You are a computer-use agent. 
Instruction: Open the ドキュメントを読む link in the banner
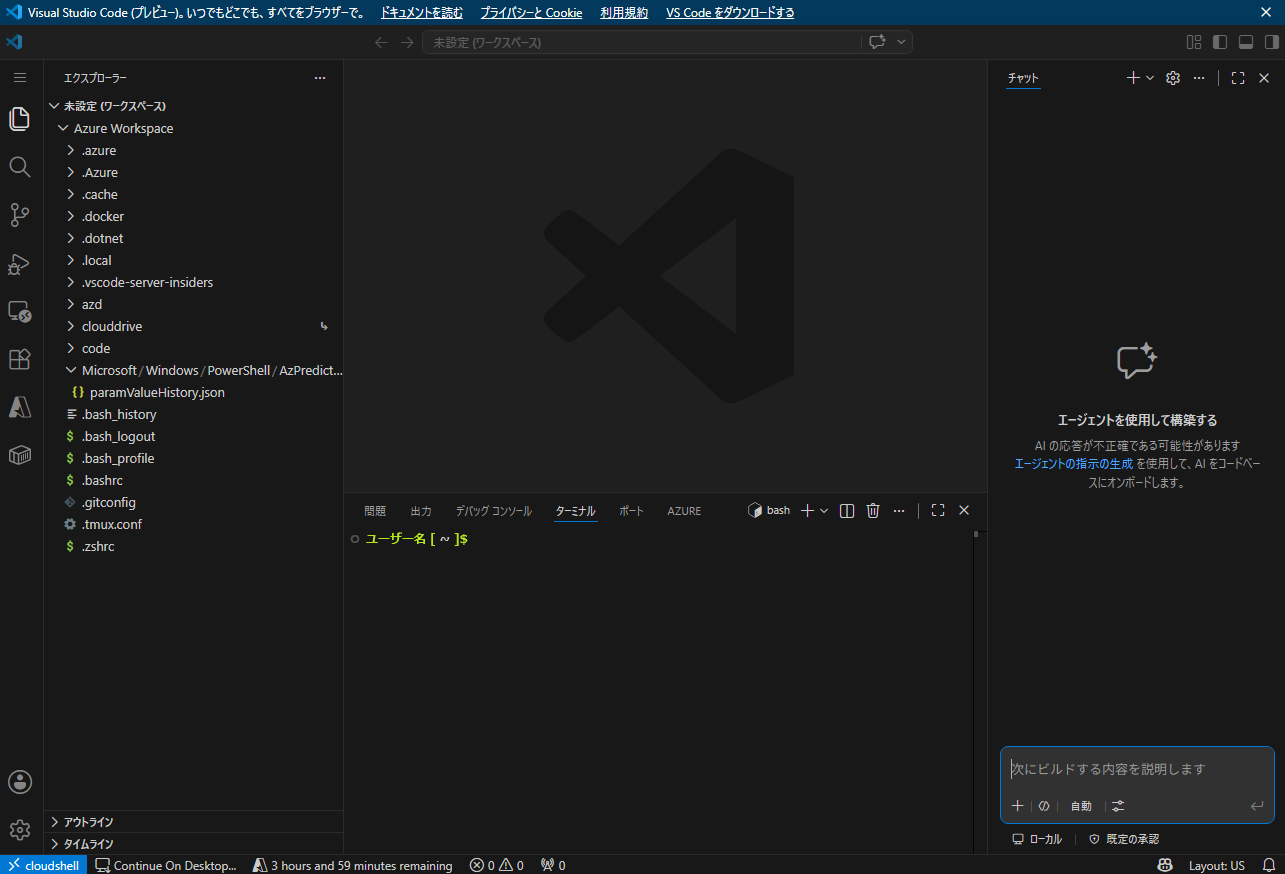[422, 13]
